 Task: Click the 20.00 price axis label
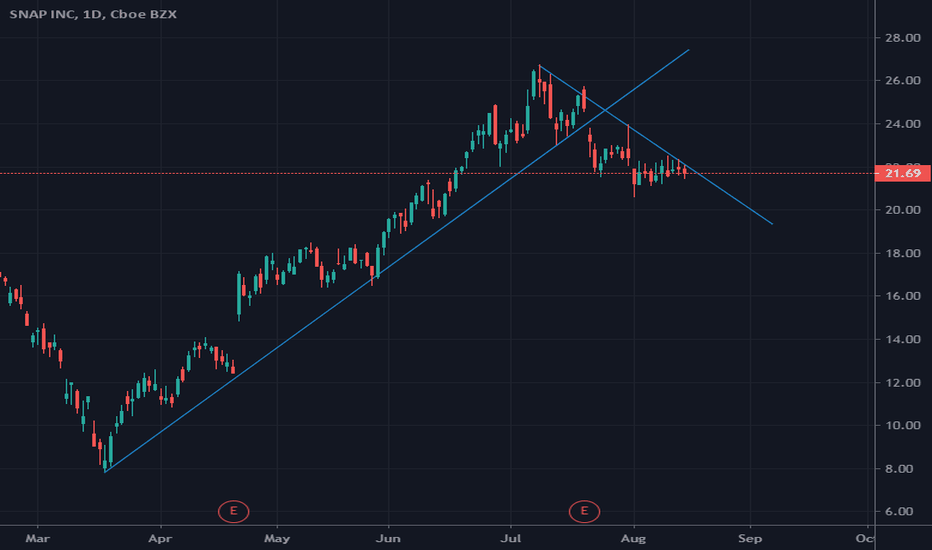(902, 210)
